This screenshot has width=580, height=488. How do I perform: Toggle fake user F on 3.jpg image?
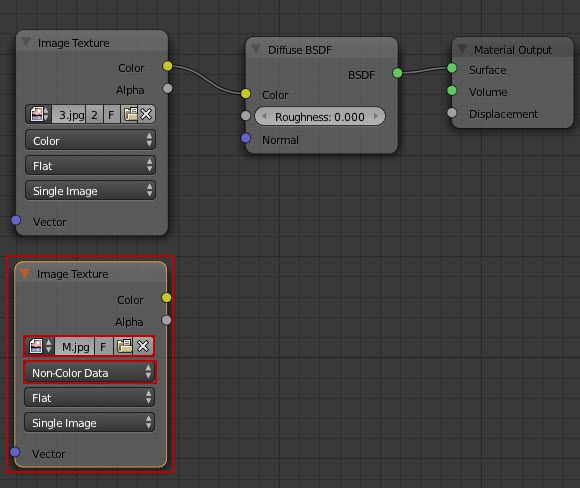click(111, 114)
